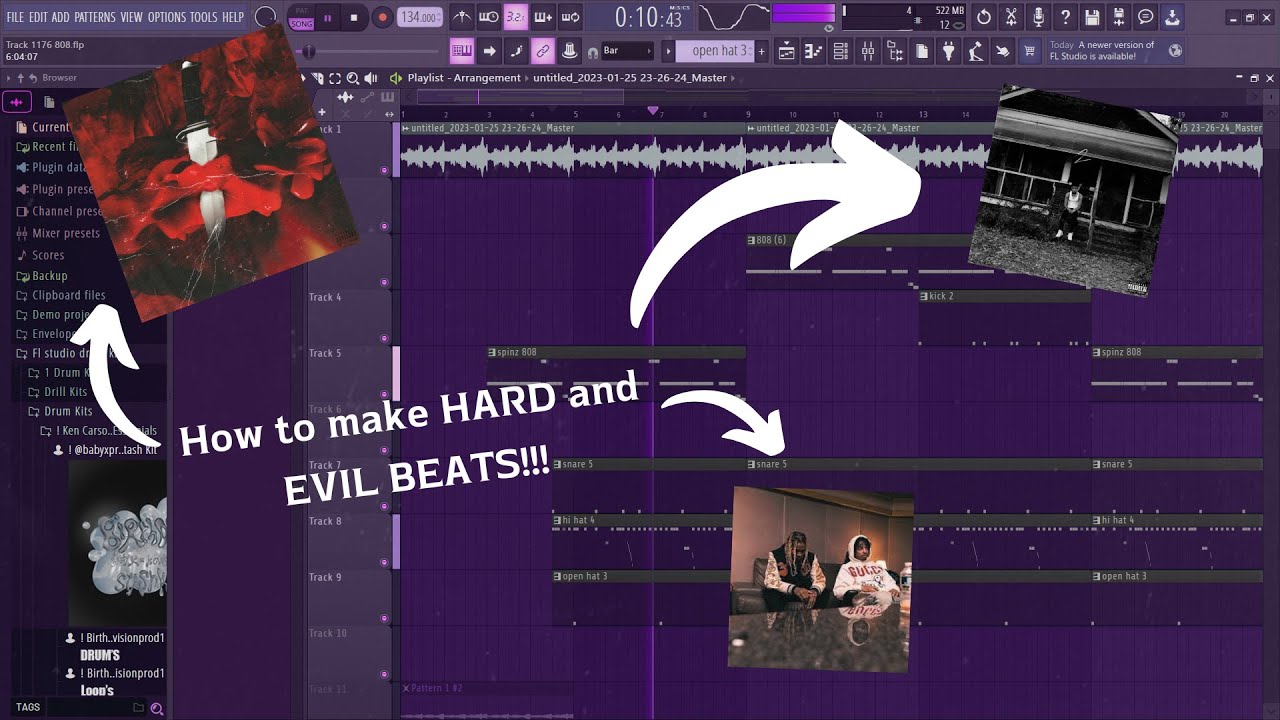Open the OPTIONS menu
This screenshot has width=1280, height=720.
[x=166, y=17]
